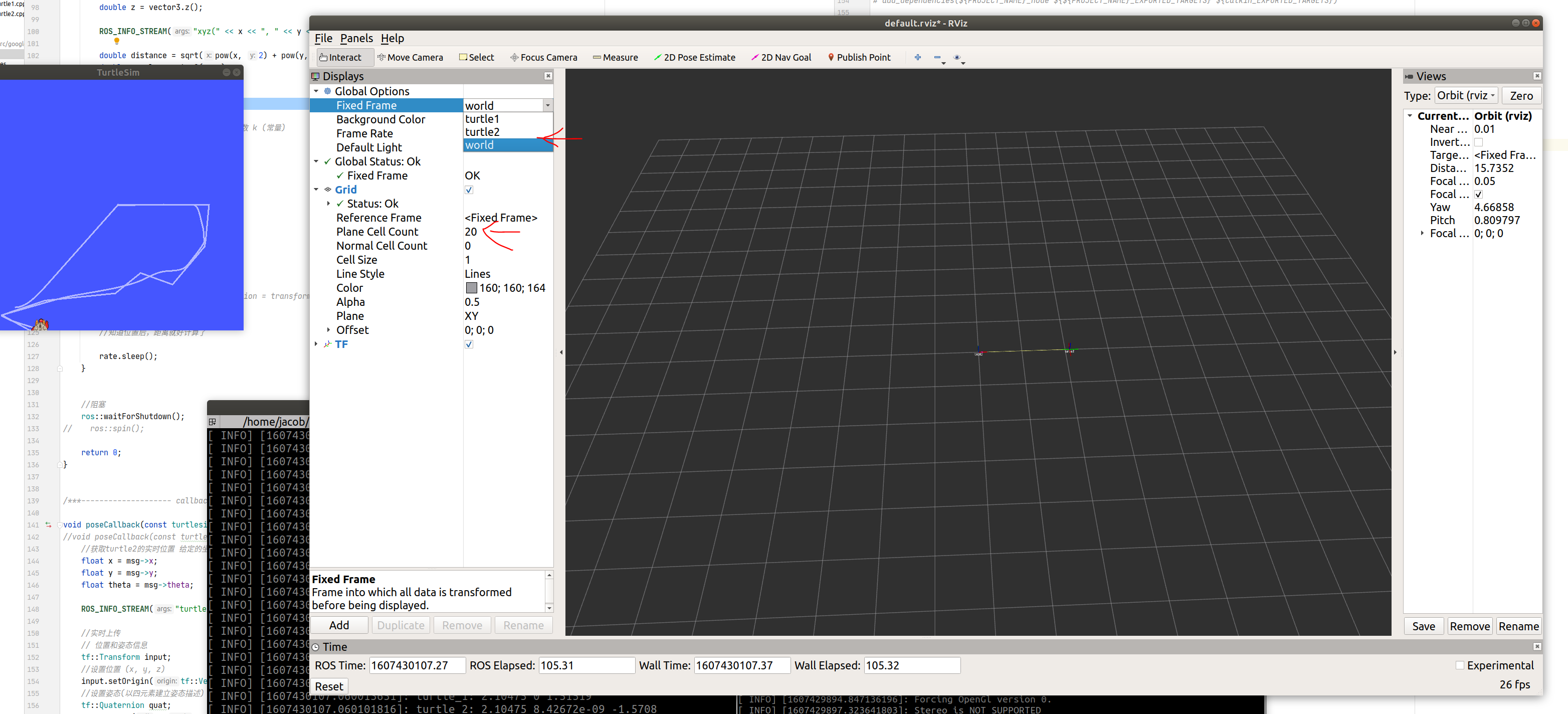
Task: Click the blue plus add-tool icon
Action: pyautogui.click(x=917, y=57)
